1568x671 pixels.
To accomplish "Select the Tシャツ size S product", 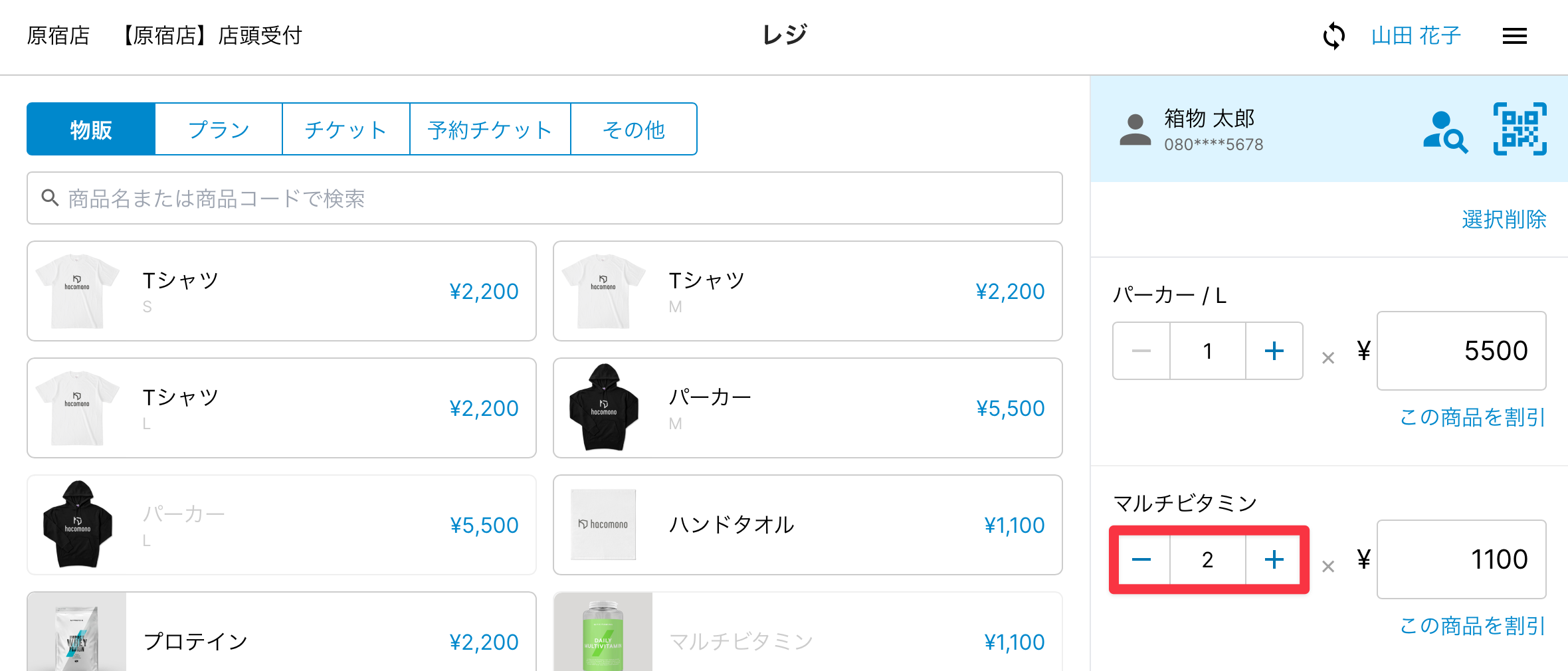I will tap(281, 291).
